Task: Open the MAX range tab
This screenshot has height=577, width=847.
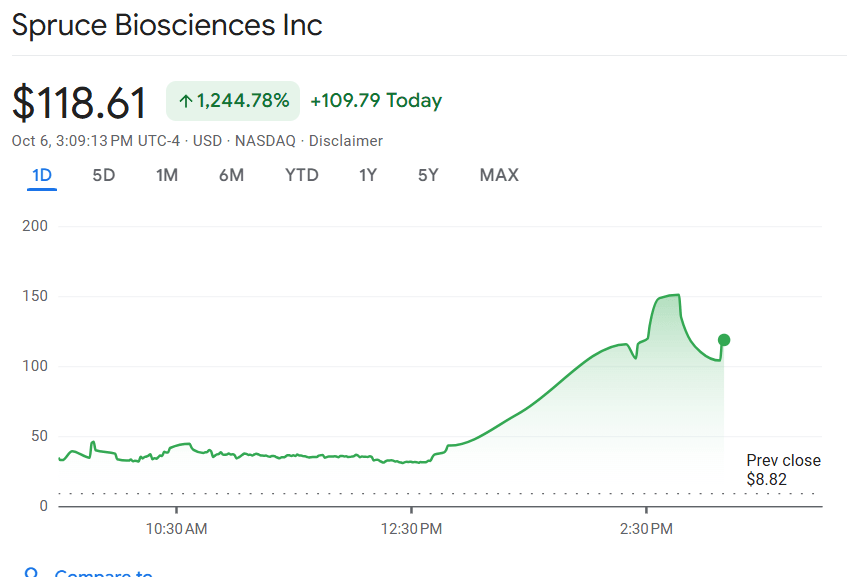Action: (x=499, y=175)
